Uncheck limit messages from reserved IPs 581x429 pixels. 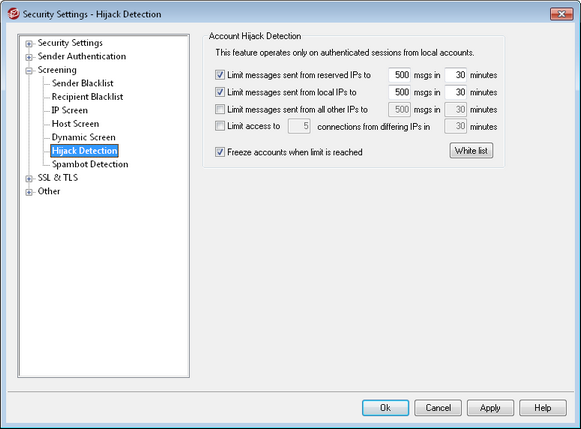(x=220, y=75)
